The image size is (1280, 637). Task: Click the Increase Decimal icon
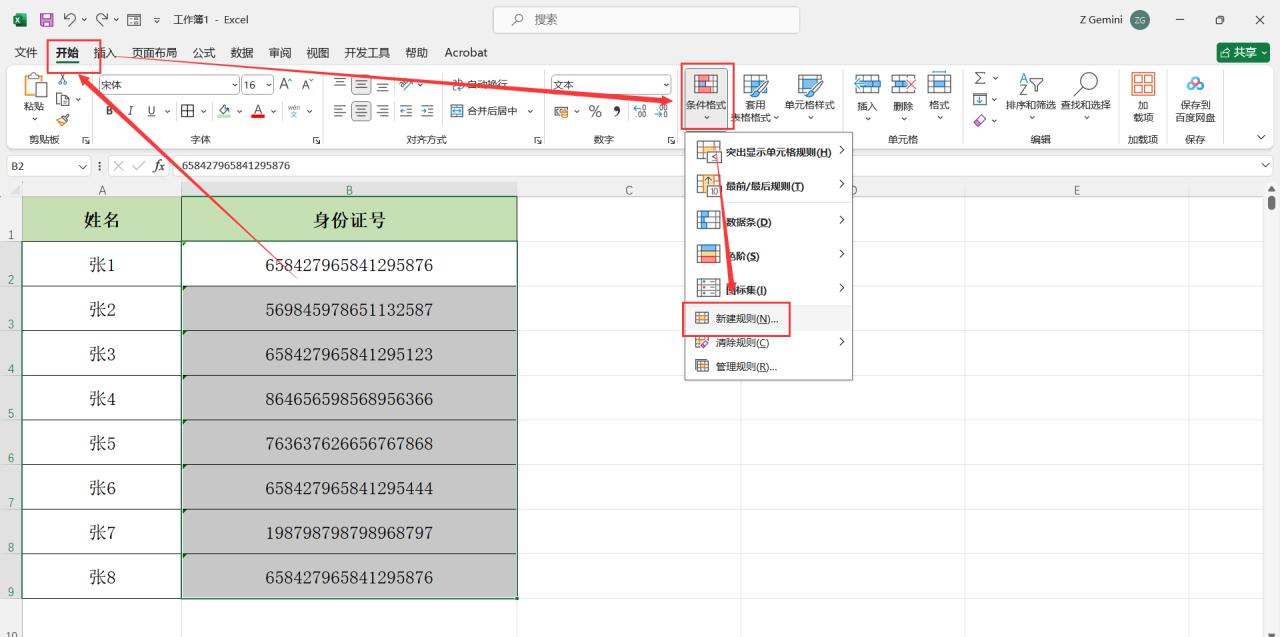640,111
